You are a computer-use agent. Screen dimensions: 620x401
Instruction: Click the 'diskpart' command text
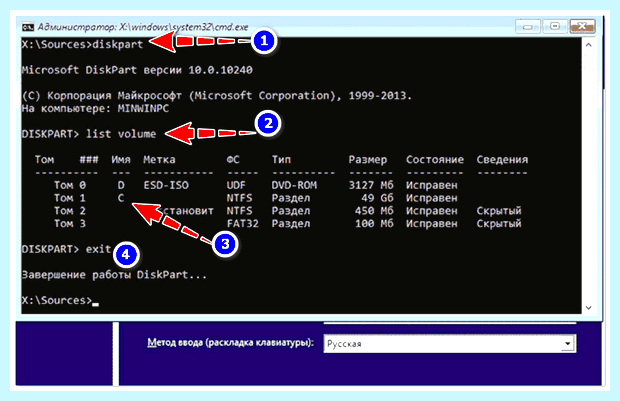(117, 44)
